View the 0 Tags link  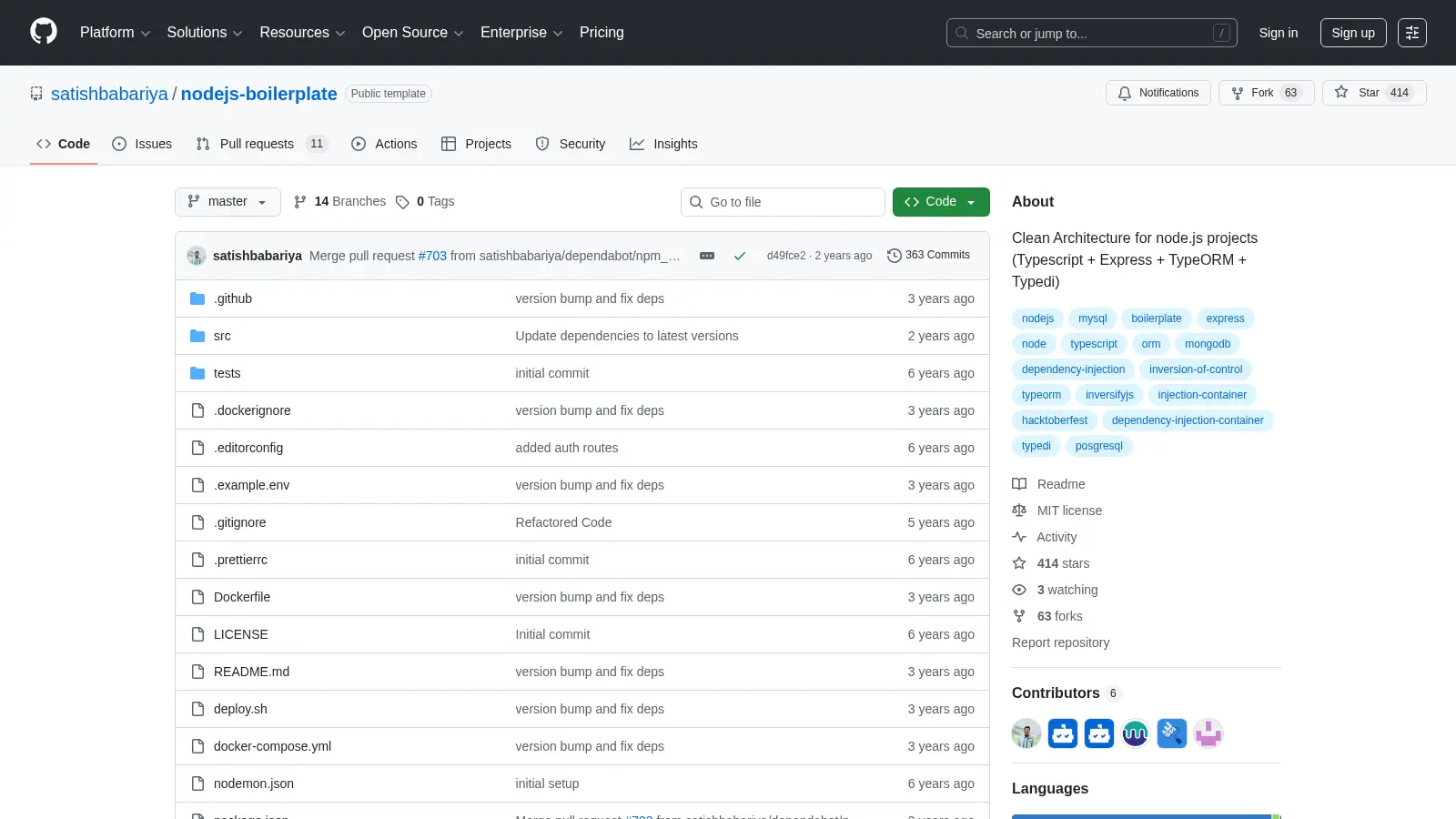pos(425,202)
